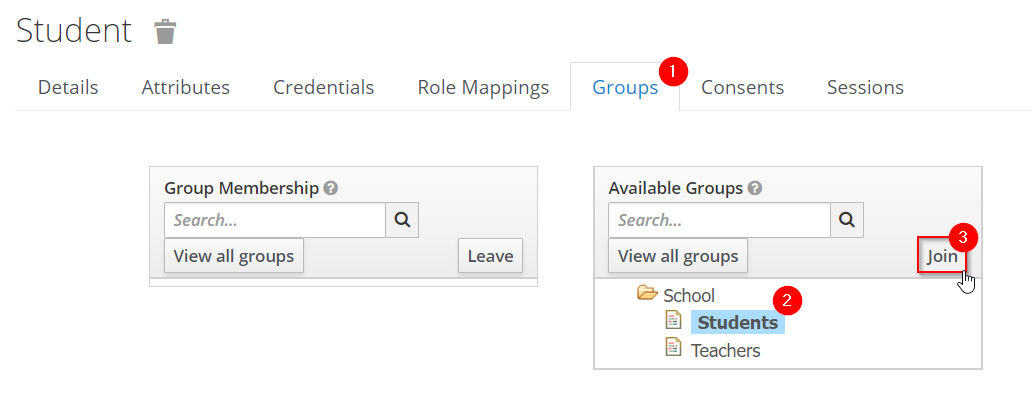The height and width of the screenshot is (418, 1032).
Task: Click the magnifier icon in Available Groups search
Action: 846,220
